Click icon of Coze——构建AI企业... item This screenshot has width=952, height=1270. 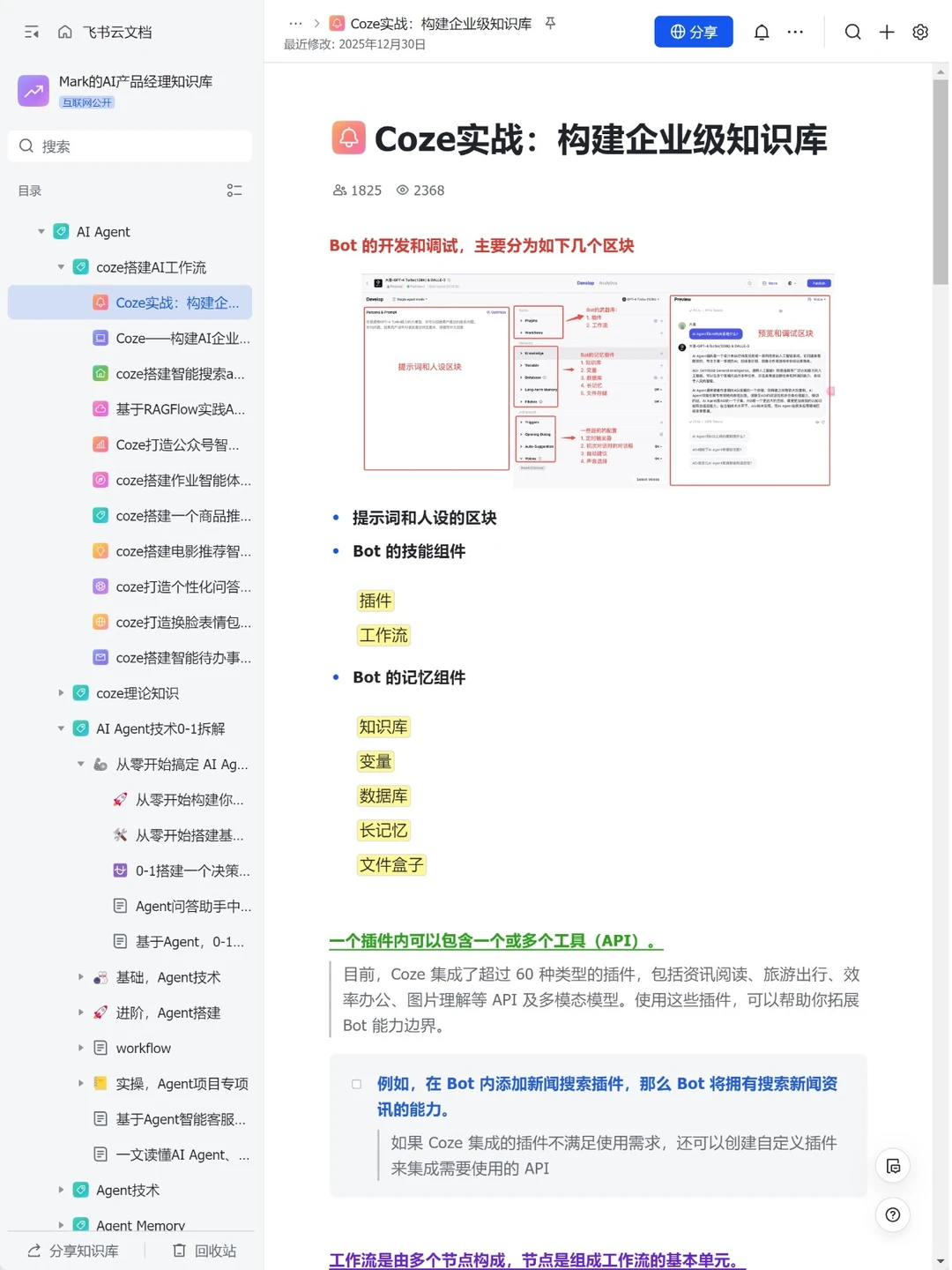100,338
